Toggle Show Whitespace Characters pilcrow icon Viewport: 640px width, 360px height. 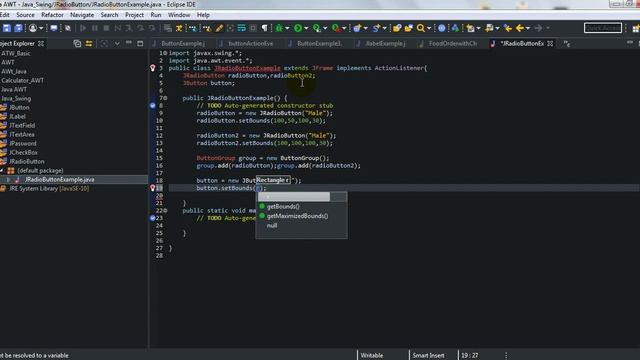(x=264, y=28)
